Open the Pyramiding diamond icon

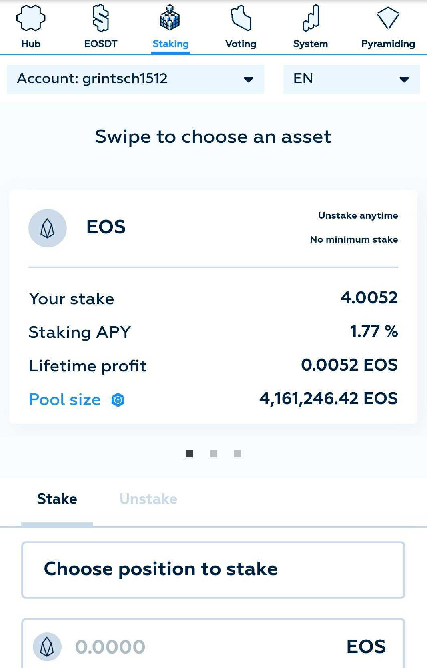point(388,18)
